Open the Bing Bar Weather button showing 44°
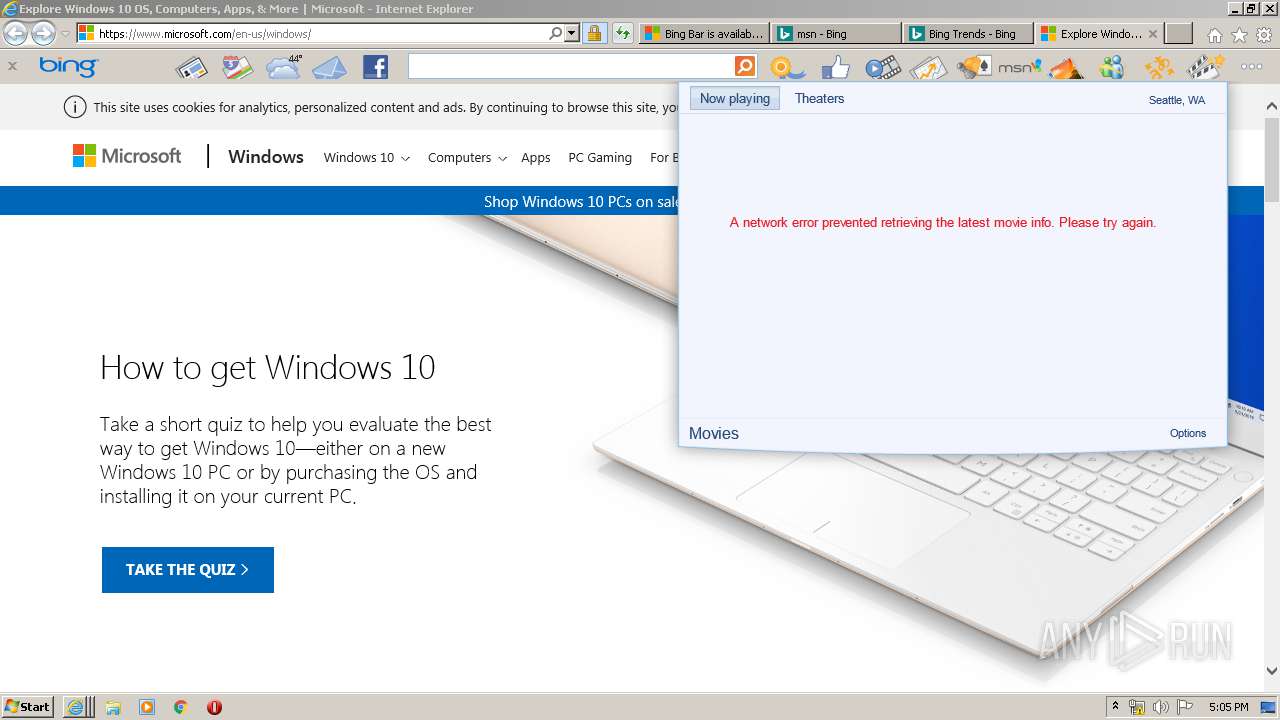Image resolution: width=1280 pixels, height=720 pixels. (284, 67)
